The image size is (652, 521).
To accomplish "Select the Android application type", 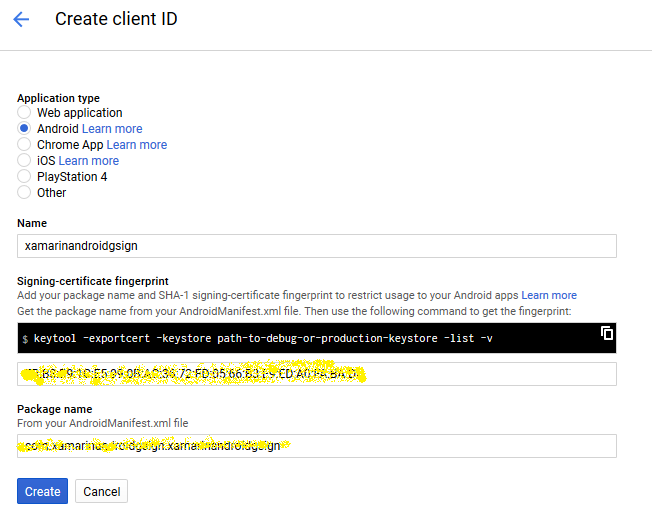I will click(24, 129).
